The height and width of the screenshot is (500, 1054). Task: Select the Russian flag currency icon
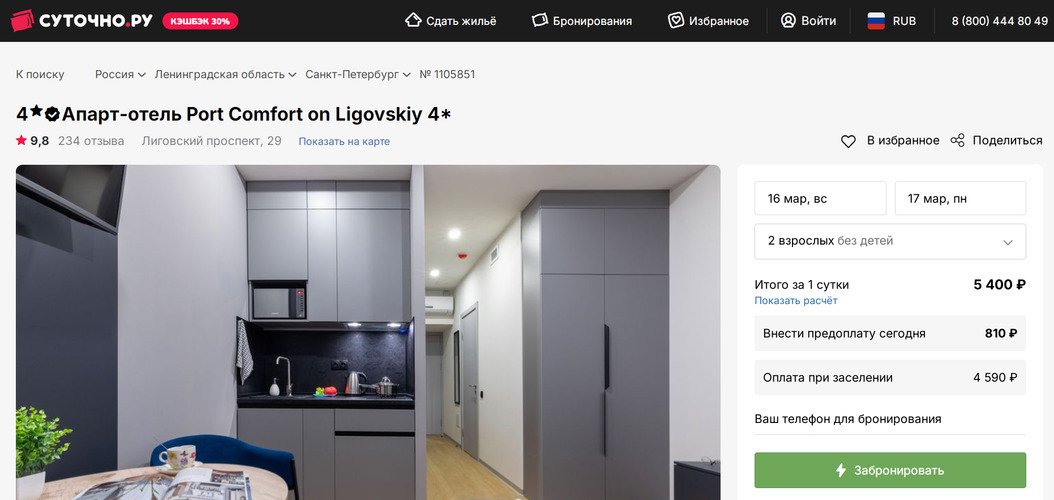[876, 21]
